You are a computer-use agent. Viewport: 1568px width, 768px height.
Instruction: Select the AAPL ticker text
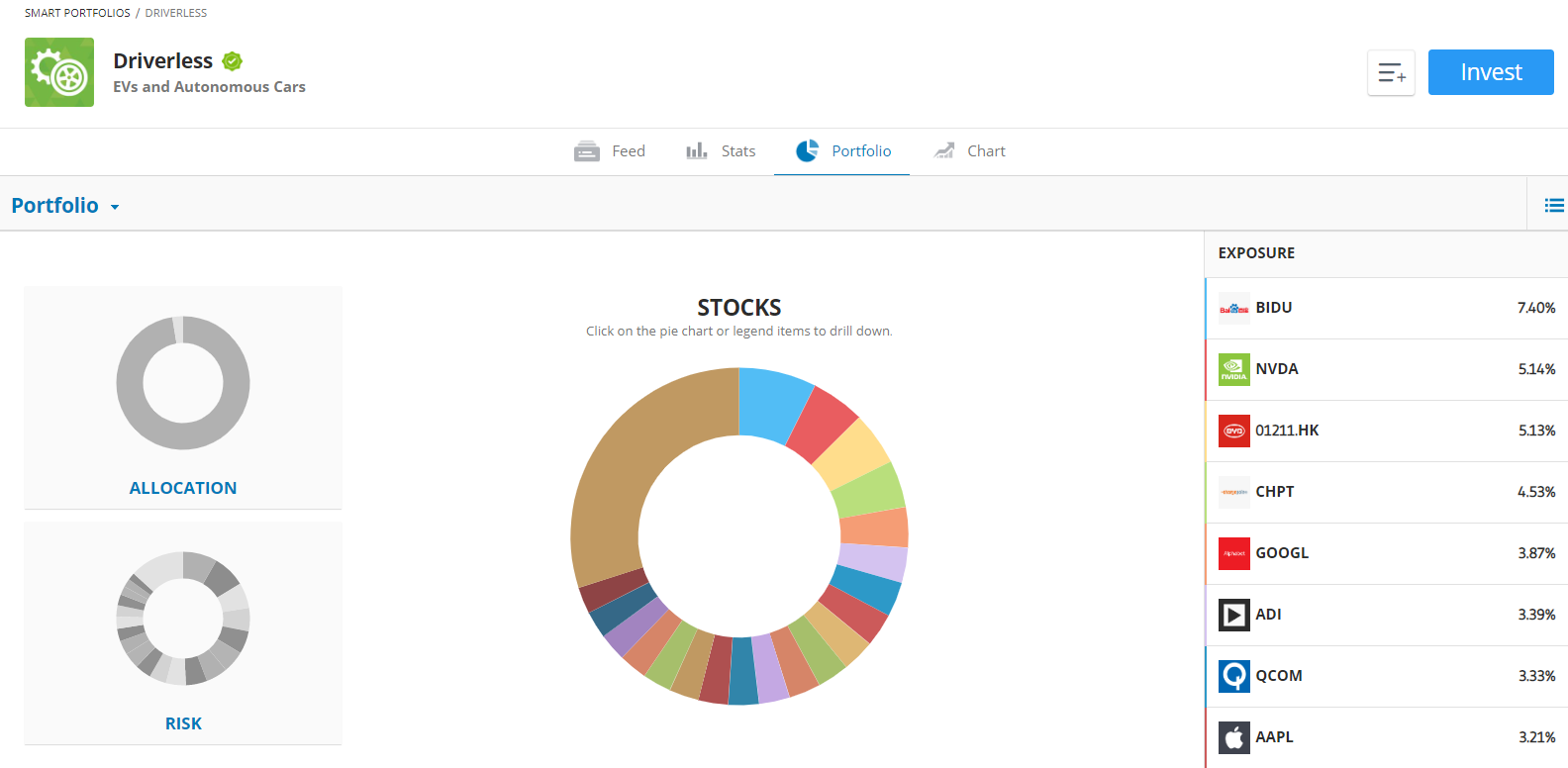point(1274,737)
